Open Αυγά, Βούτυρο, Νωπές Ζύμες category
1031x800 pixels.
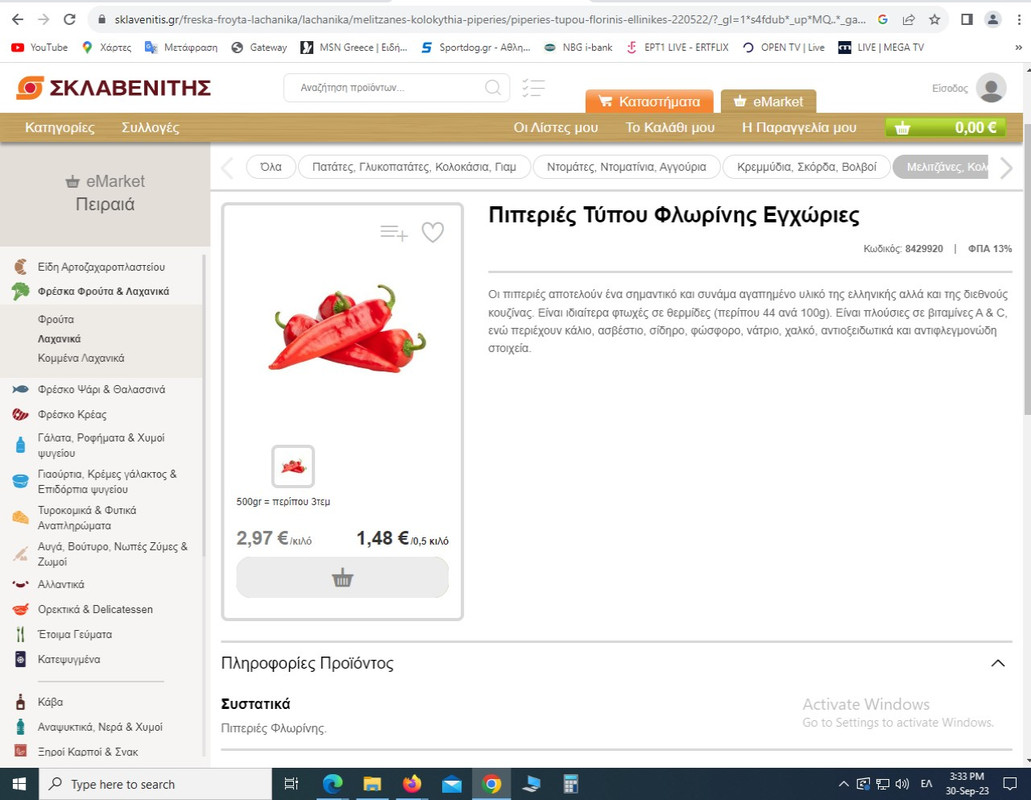pos(112,553)
